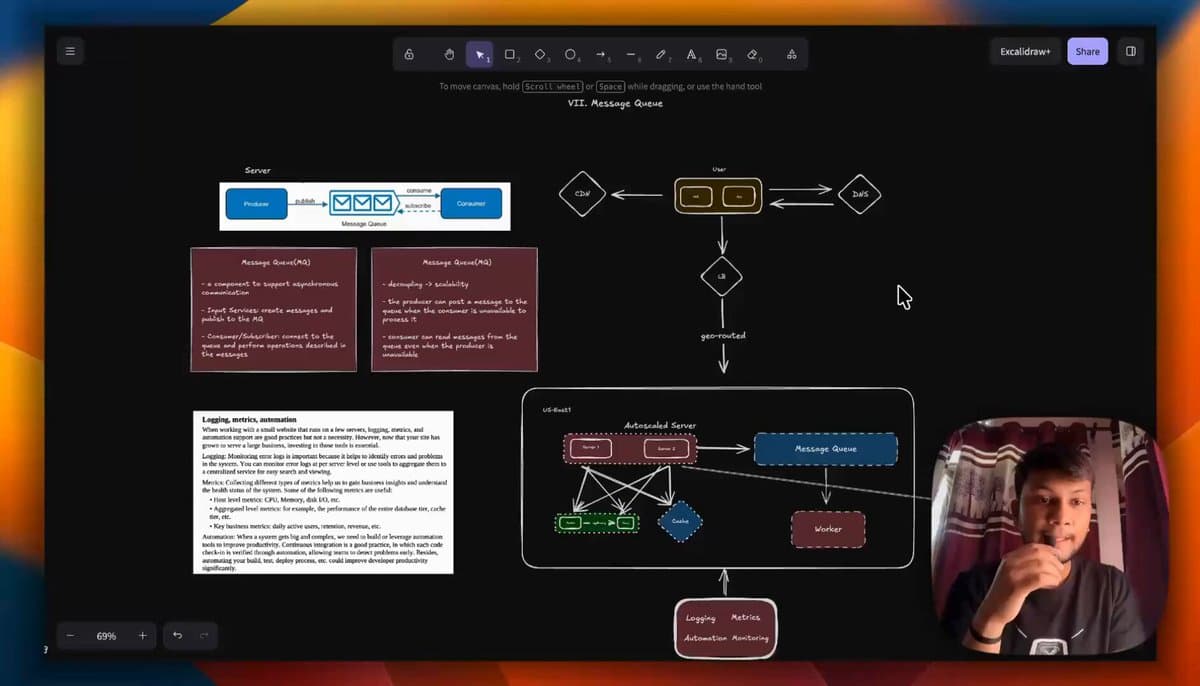The height and width of the screenshot is (686, 1200).
Task: Click the presenter webcam video overlay
Action: (1048, 537)
